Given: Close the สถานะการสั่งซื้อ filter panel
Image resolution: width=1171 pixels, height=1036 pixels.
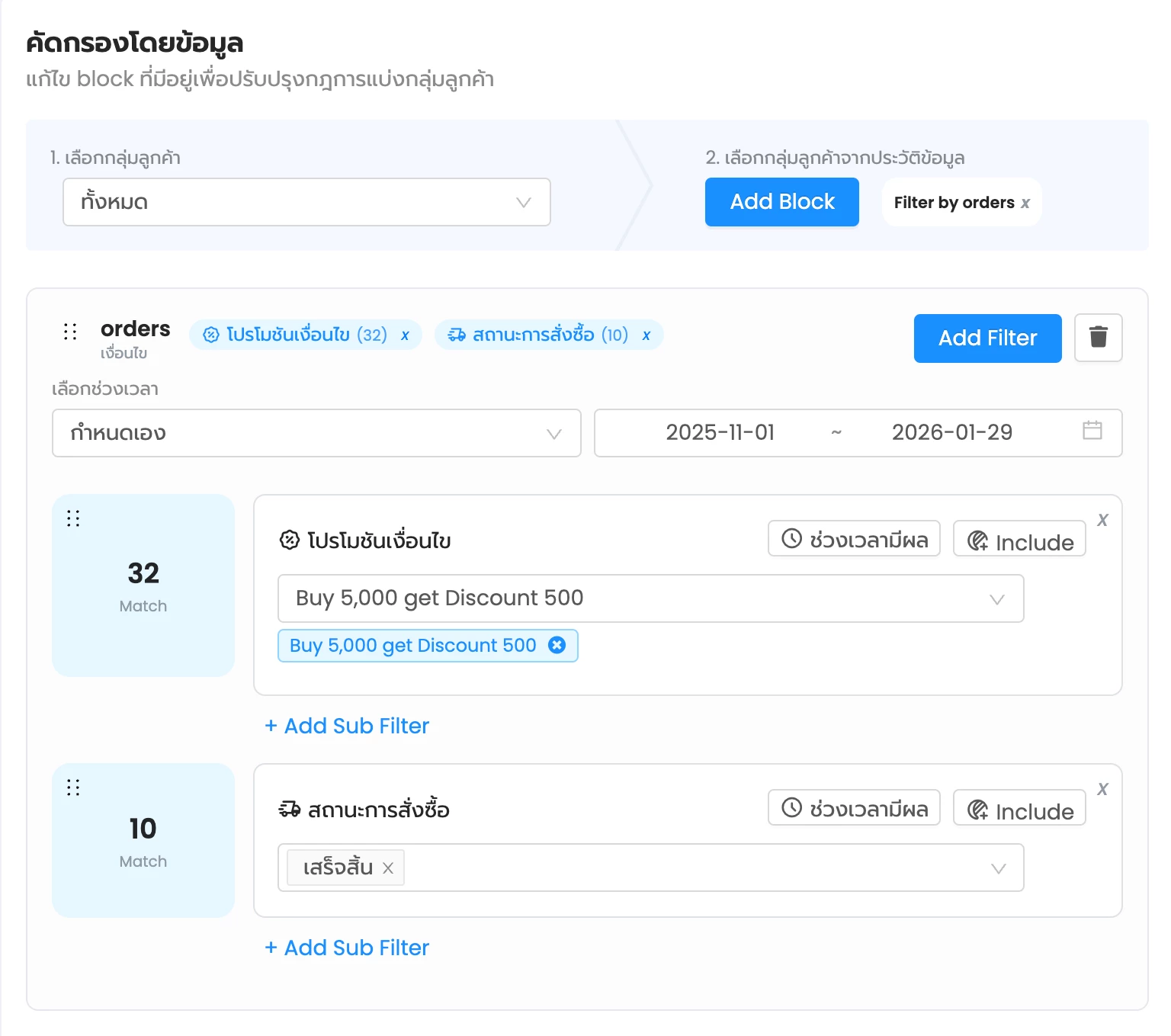Looking at the screenshot, I should pos(1102,789).
